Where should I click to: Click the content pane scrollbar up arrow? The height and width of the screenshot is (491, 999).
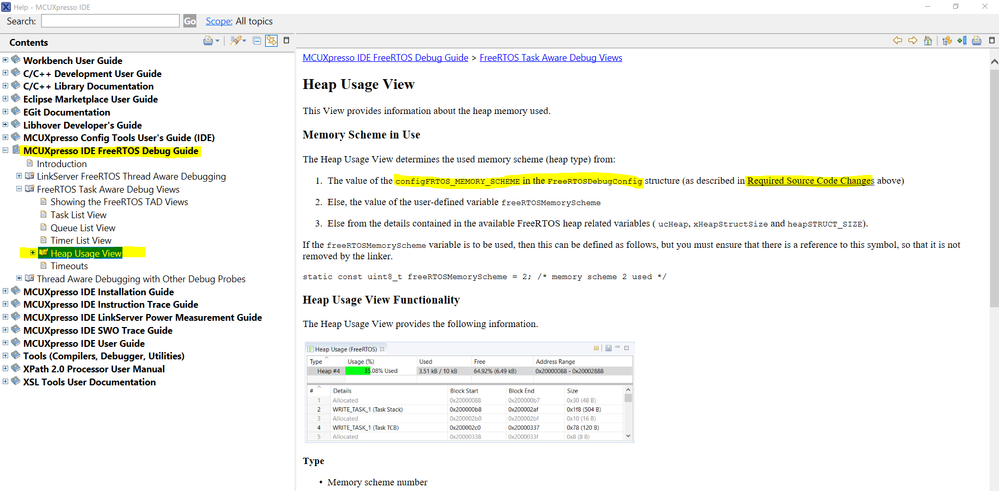(x=994, y=61)
